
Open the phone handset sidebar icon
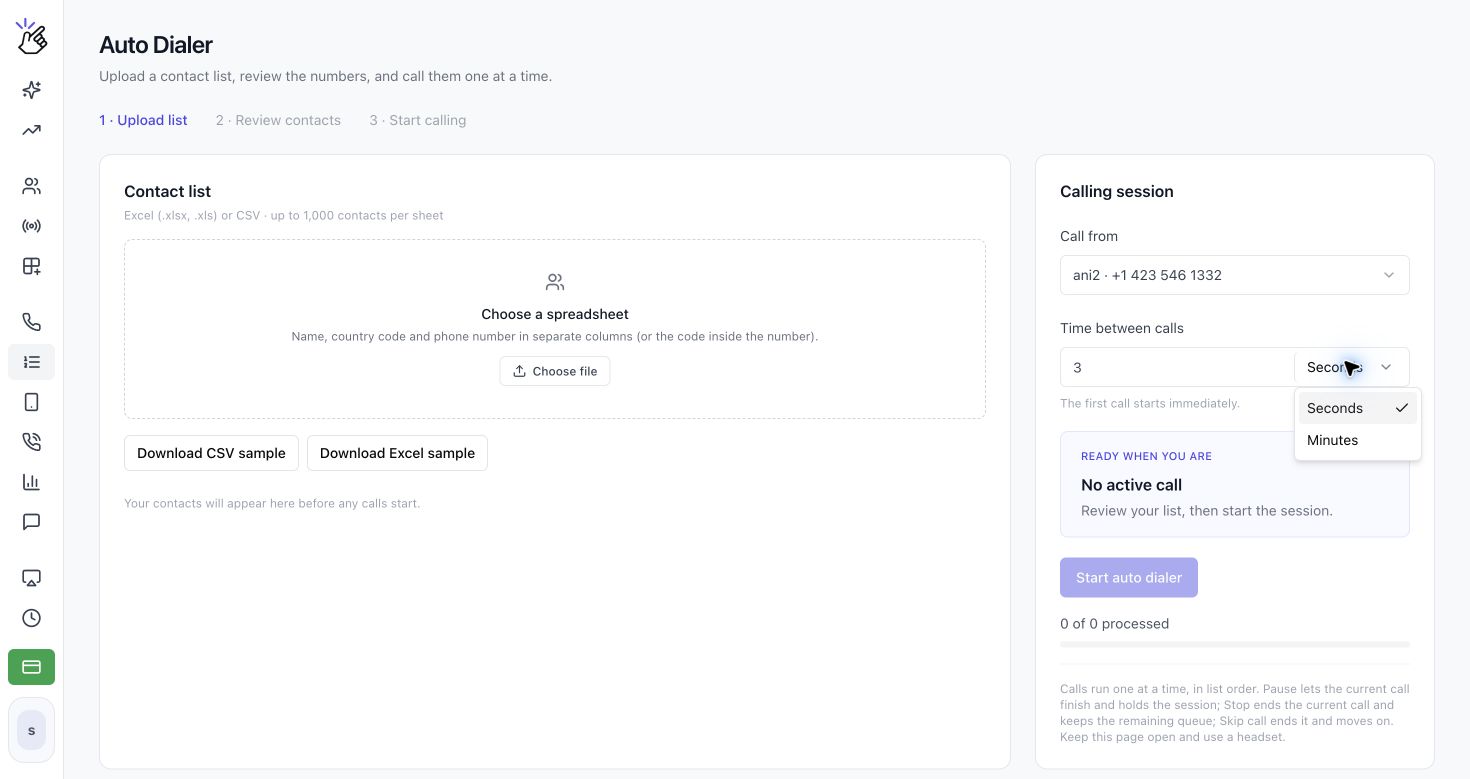point(31,322)
